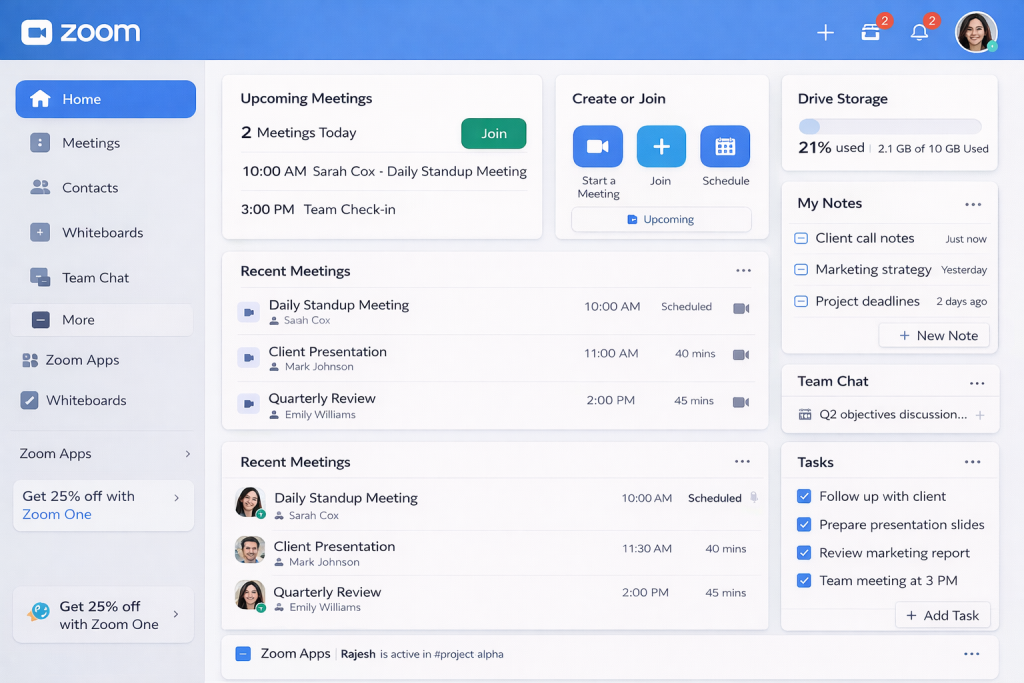This screenshot has width=1024, height=683.
Task: Click the Drive Storage usage bar
Action: coord(889,127)
